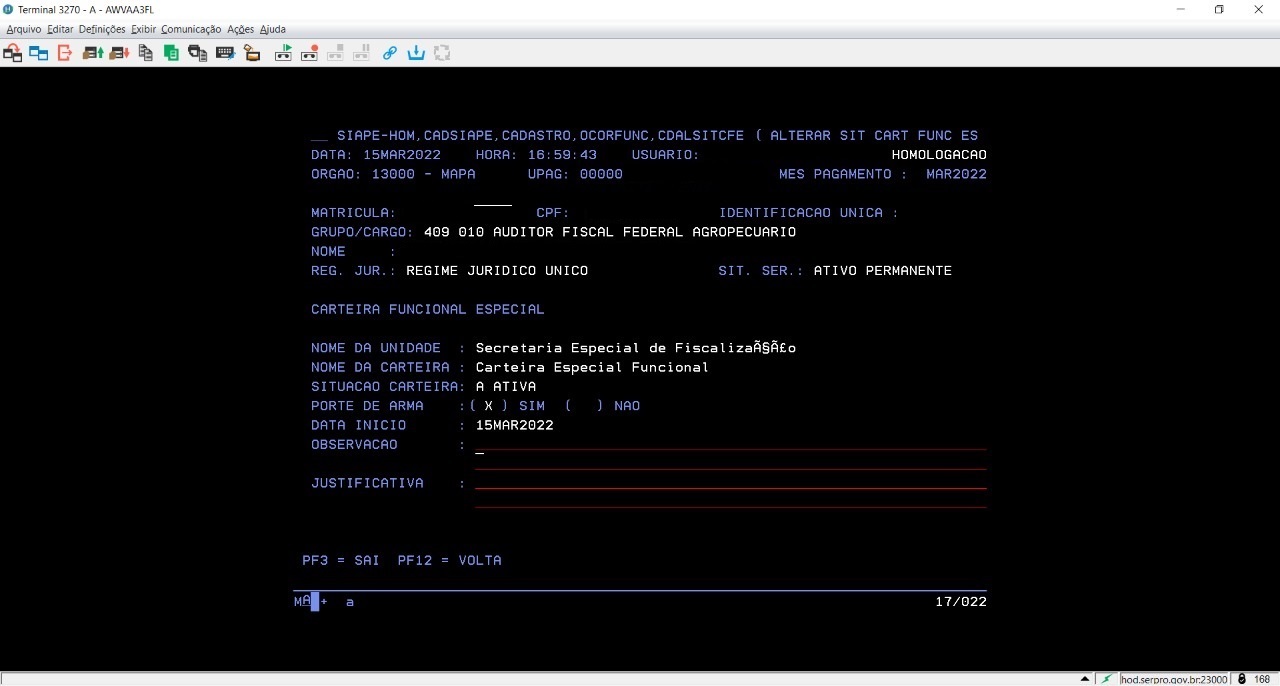
Task: Expand the up arrow in the status bar
Action: 1084,679
